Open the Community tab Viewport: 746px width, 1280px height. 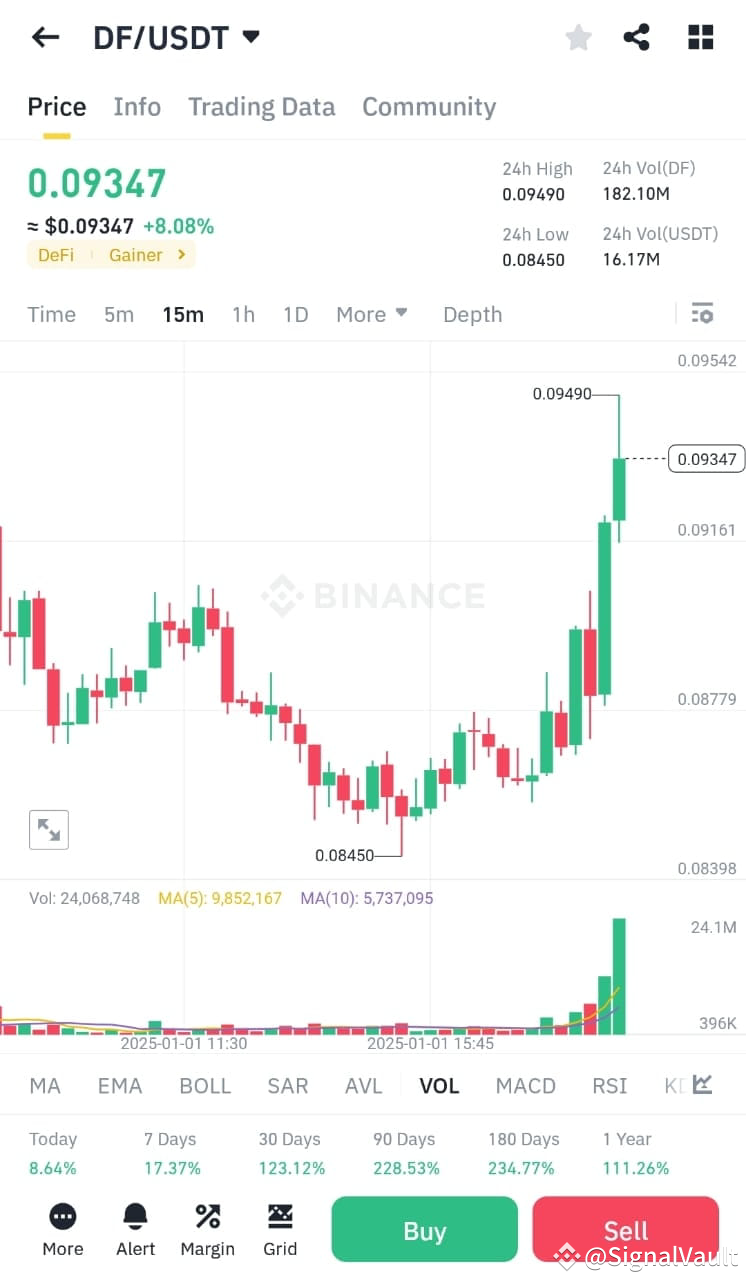coord(428,107)
